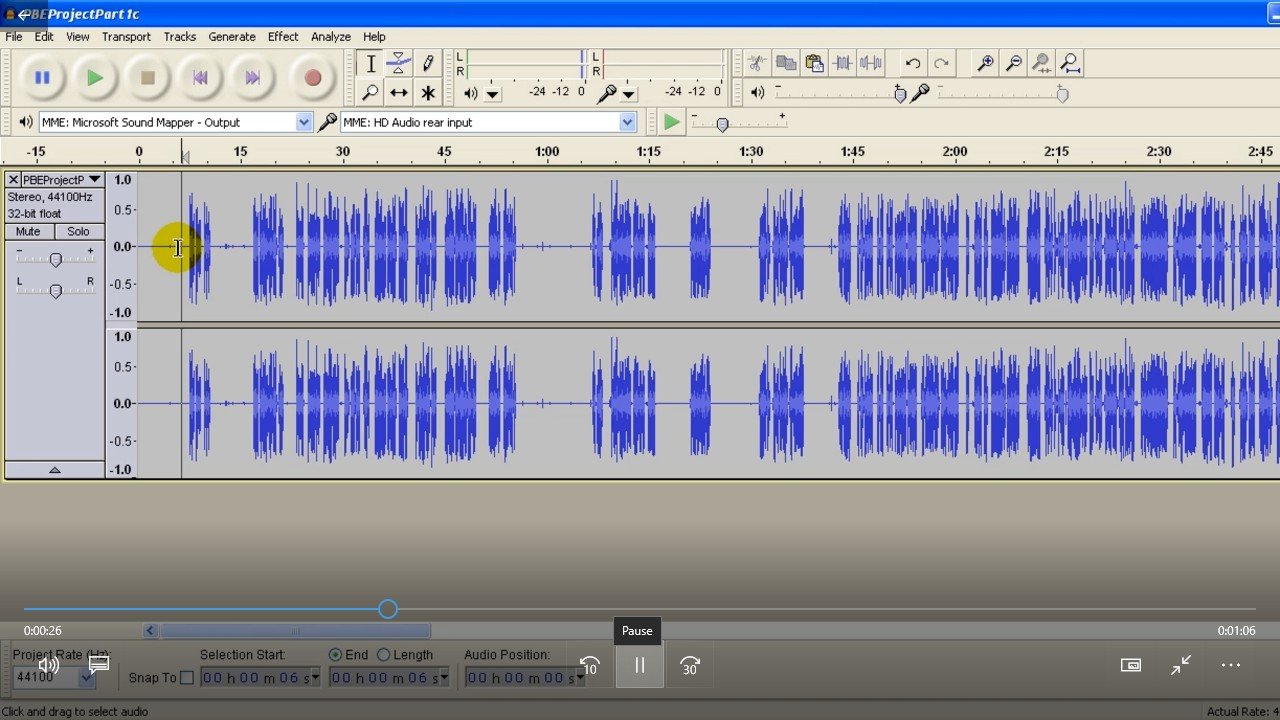This screenshot has width=1280, height=720.
Task: Click the Audacity Pause transport button
Action: pos(42,77)
